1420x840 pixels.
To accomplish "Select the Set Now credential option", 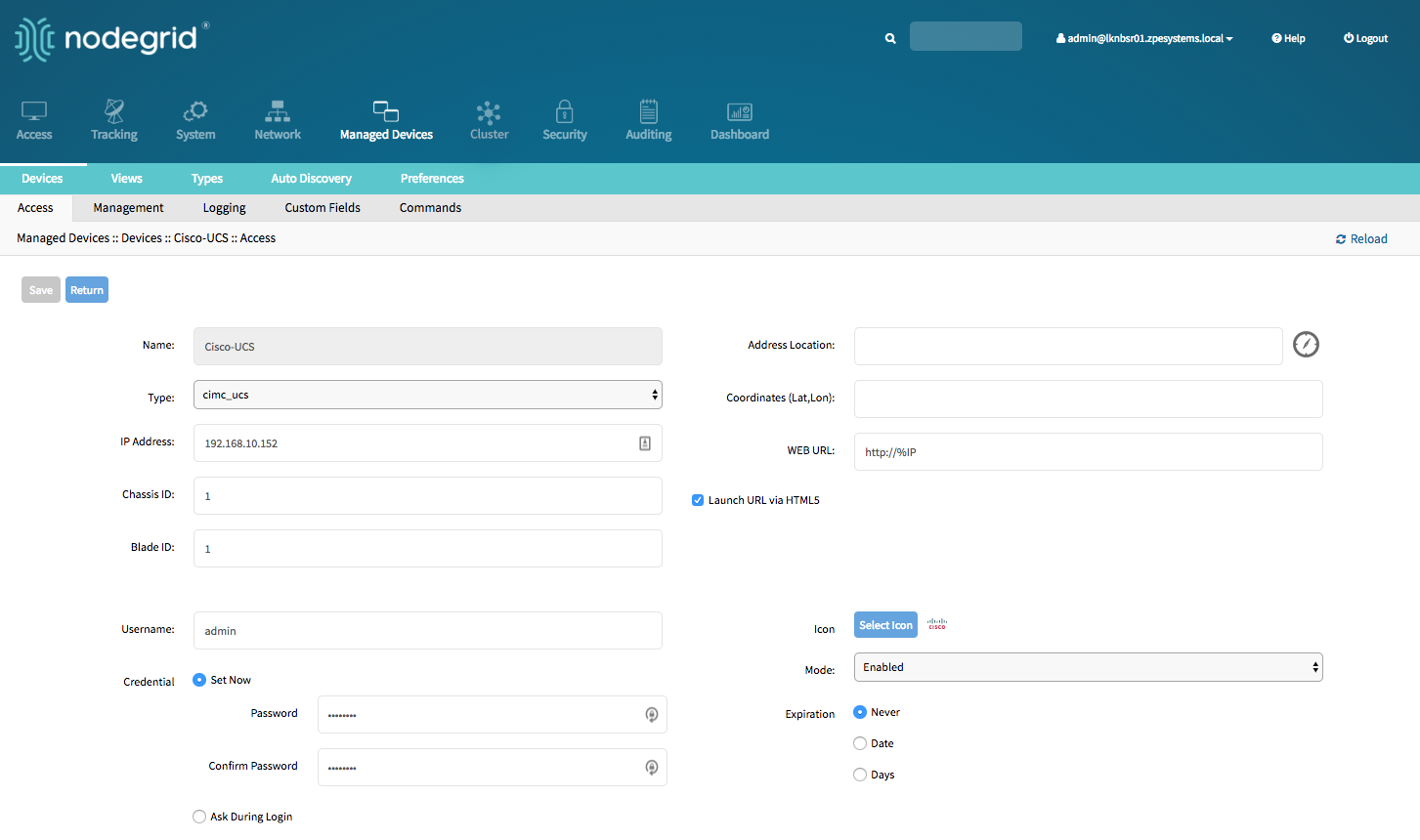I will coord(199,680).
